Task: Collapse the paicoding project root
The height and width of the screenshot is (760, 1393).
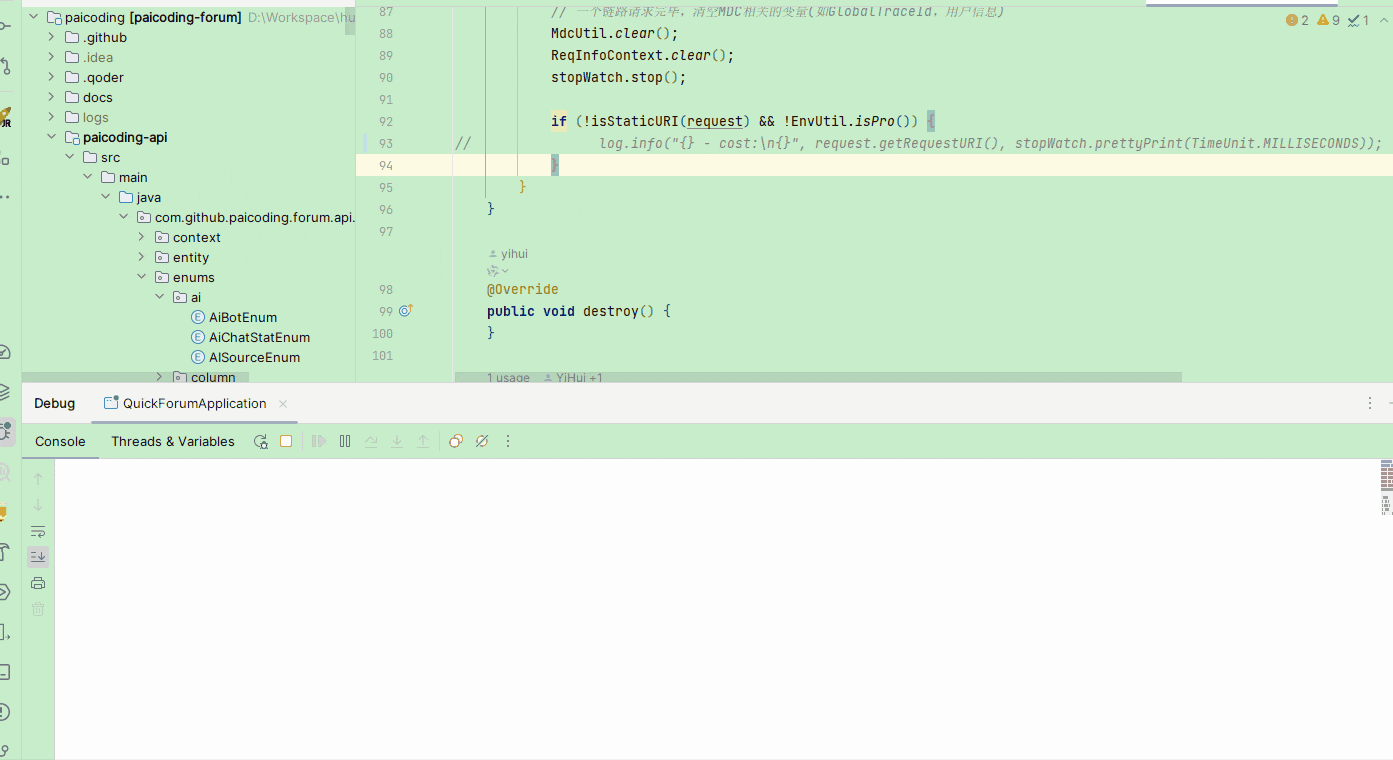Action: click(33, 17)
